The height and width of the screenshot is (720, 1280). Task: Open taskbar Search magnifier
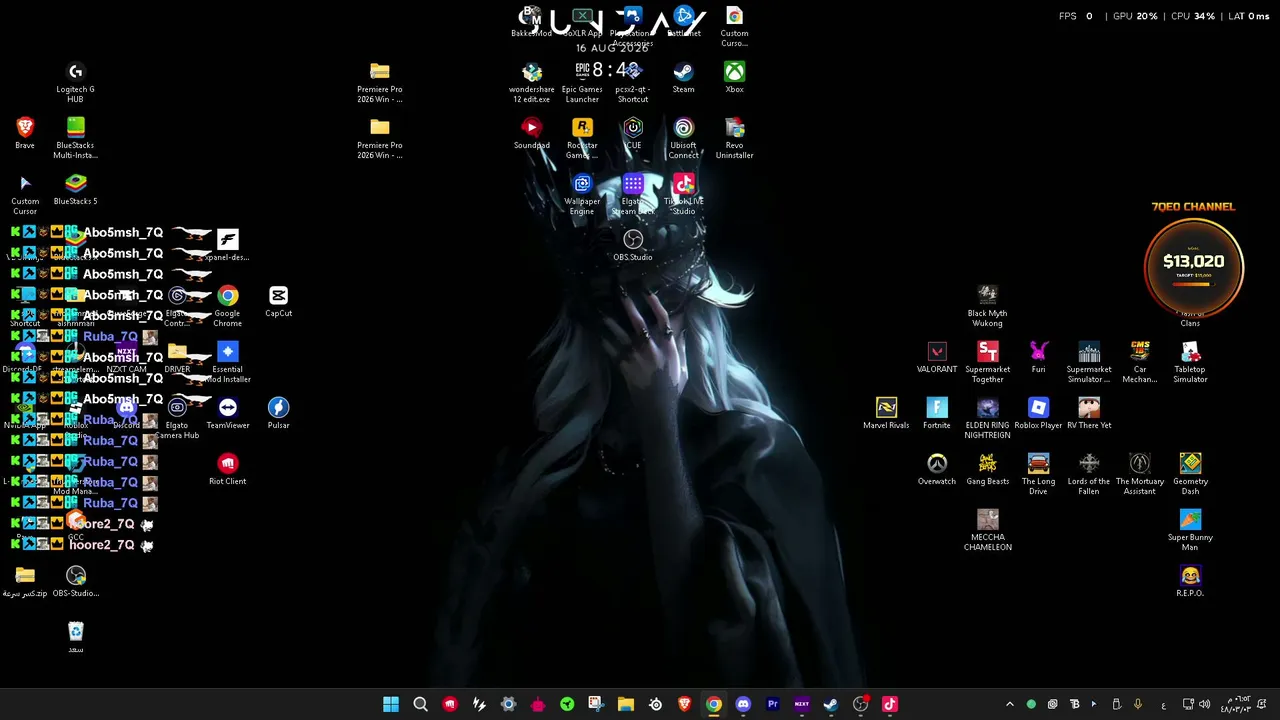click(420, 704)
